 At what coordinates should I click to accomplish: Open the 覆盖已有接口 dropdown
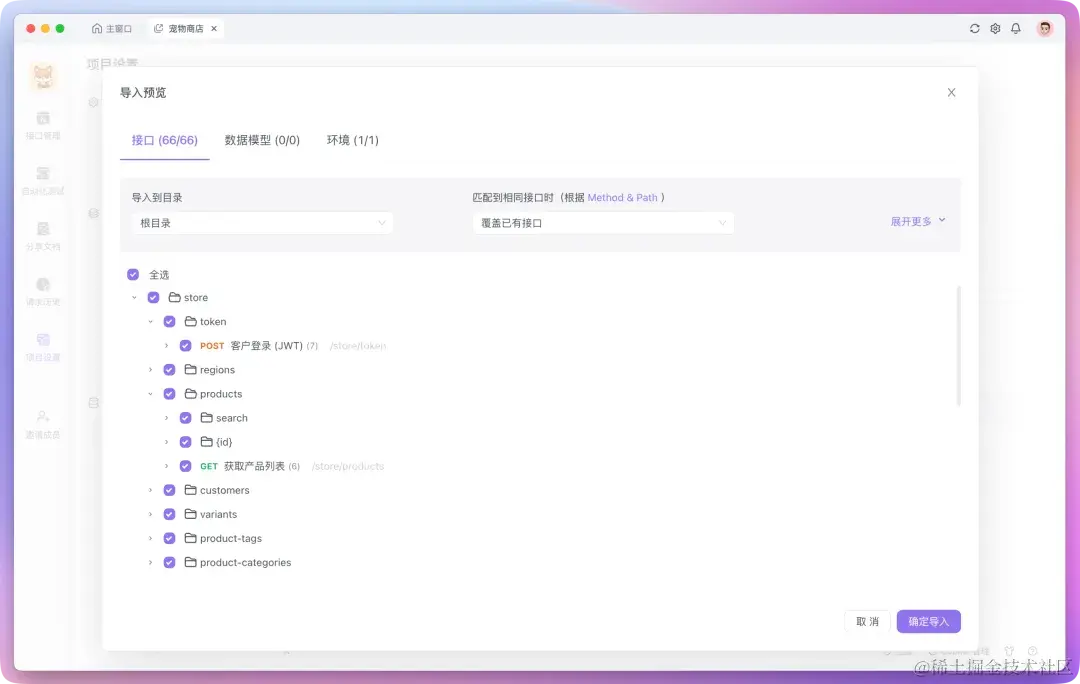tap(603, 222)
